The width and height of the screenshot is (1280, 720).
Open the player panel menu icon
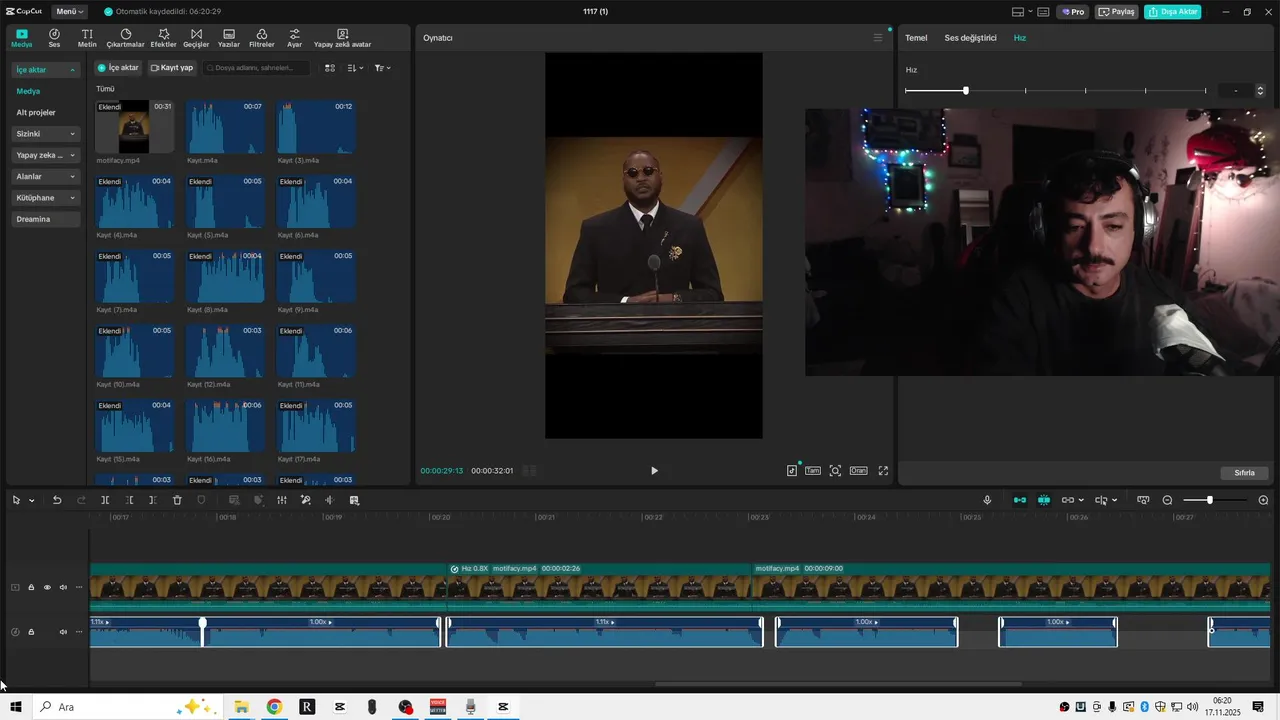click(x=878, y=38)
